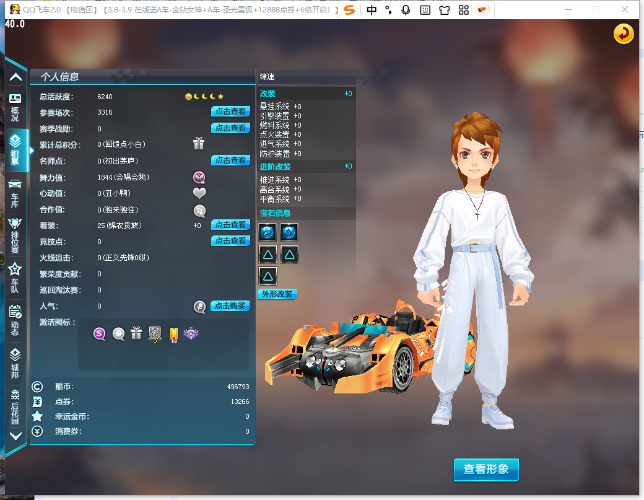The image size is (644, 500).
Task: Click the round icon beside 人气 row
Action: point(200,306)
